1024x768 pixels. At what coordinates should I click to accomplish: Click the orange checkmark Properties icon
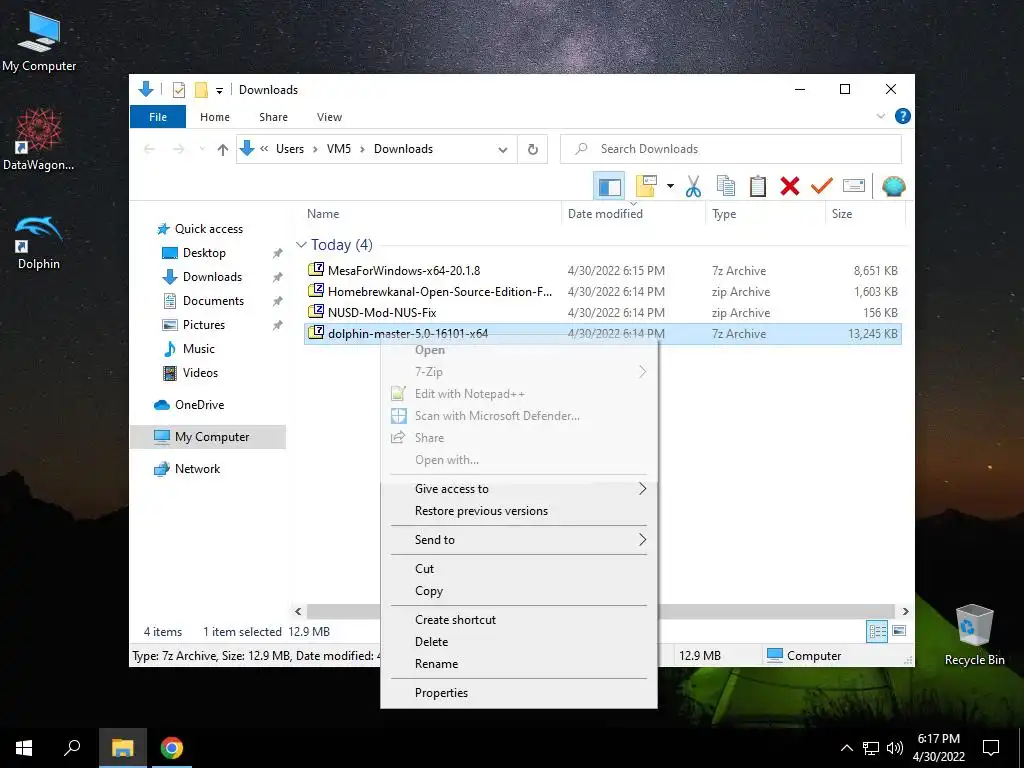coord(822,187)
